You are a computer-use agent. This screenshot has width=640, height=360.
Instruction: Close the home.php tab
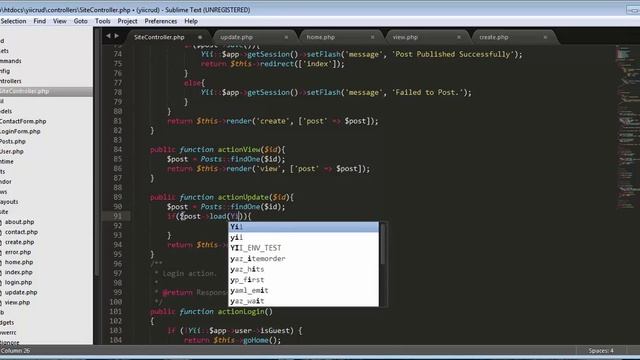tap(372, 37)
